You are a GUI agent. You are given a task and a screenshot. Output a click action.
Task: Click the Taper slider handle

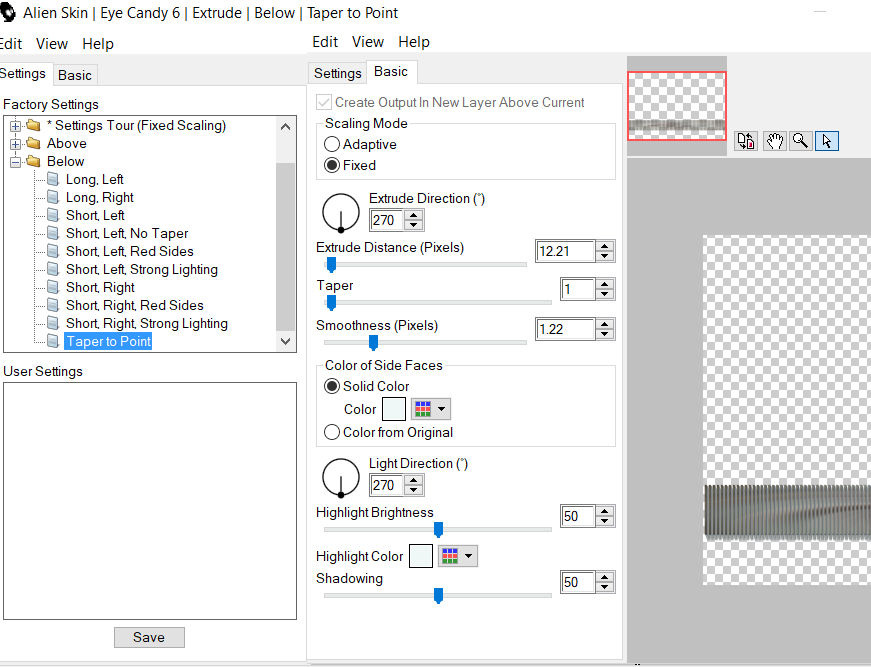tap(331, 303)
